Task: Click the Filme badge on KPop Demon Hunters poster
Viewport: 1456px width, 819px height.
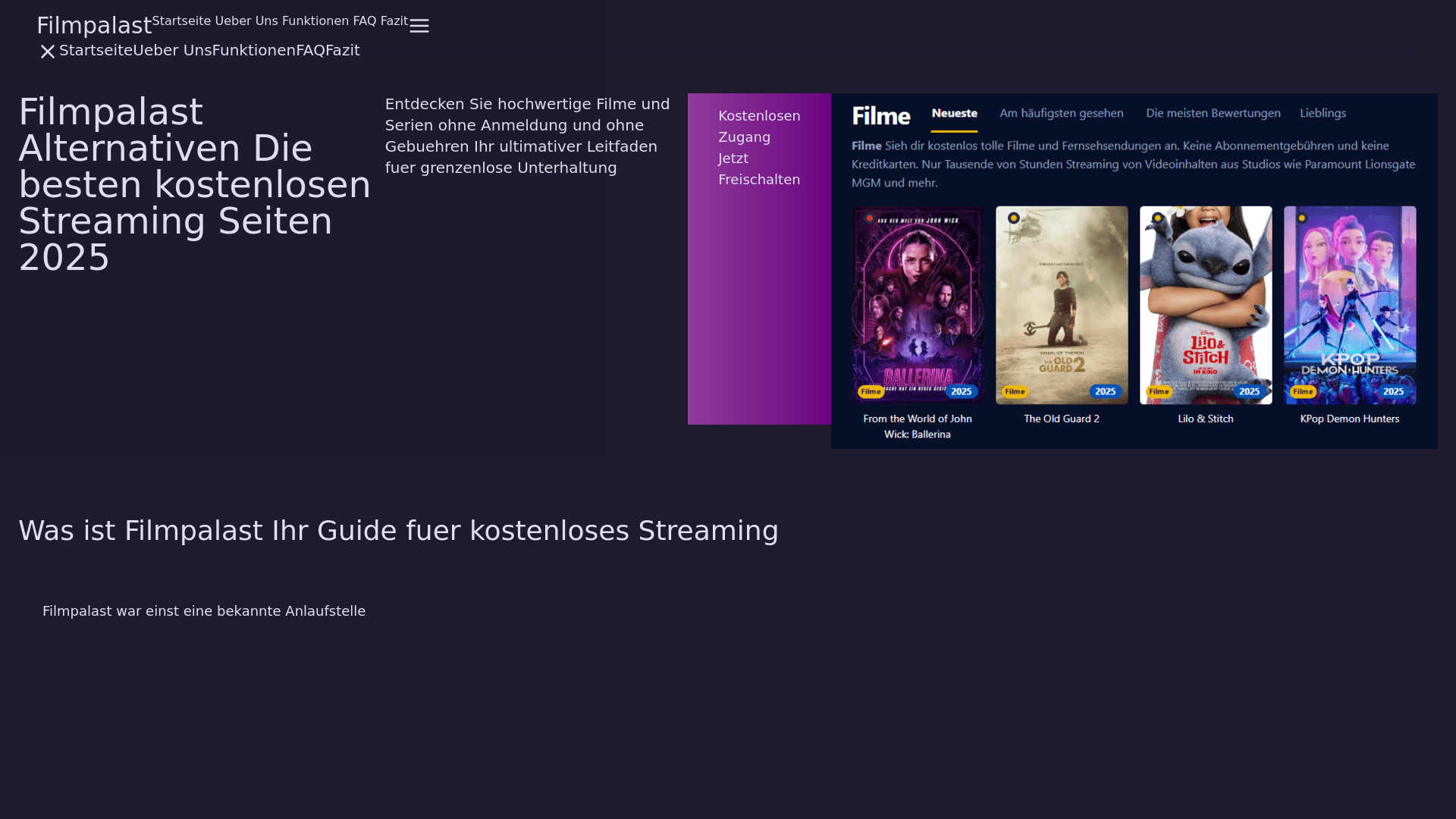Action: point(1303,391)
